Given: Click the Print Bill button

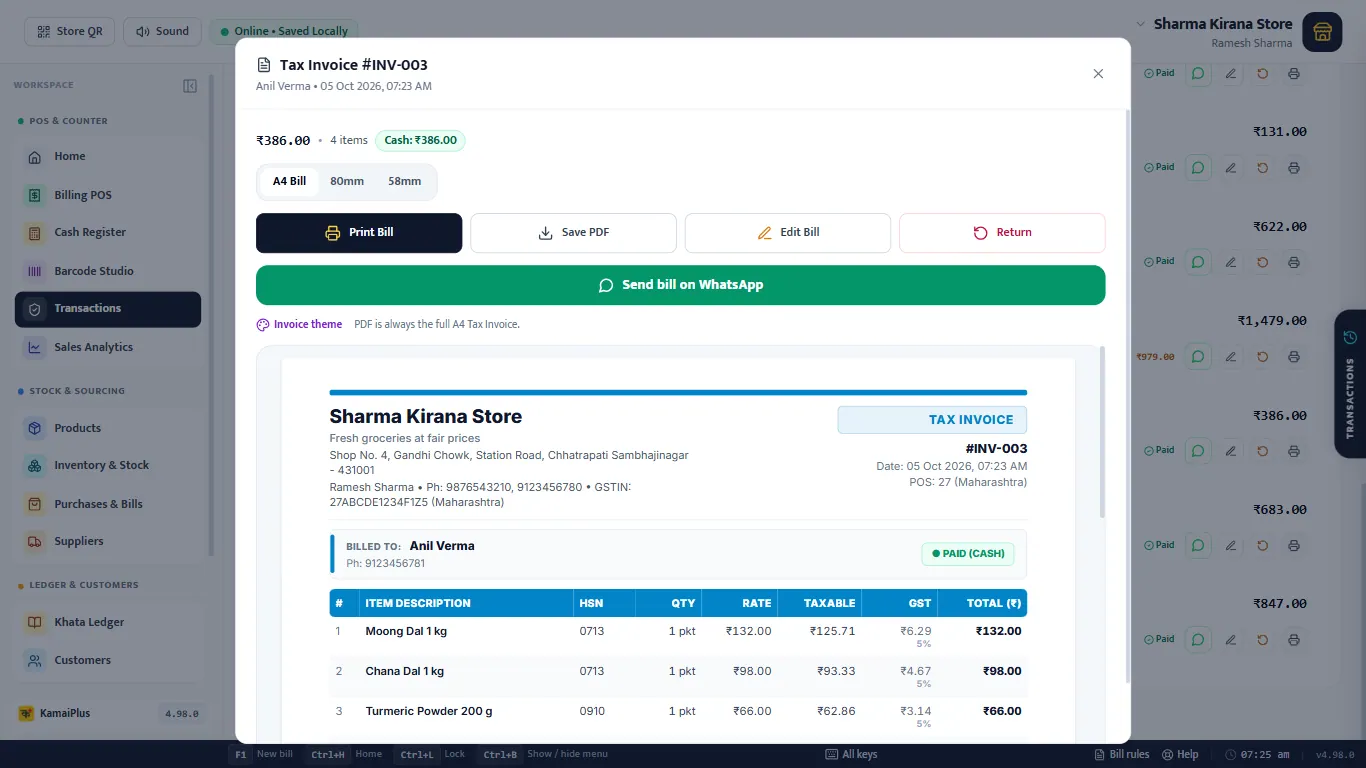Looking at the screenshot, I should [x=359, y=233].
